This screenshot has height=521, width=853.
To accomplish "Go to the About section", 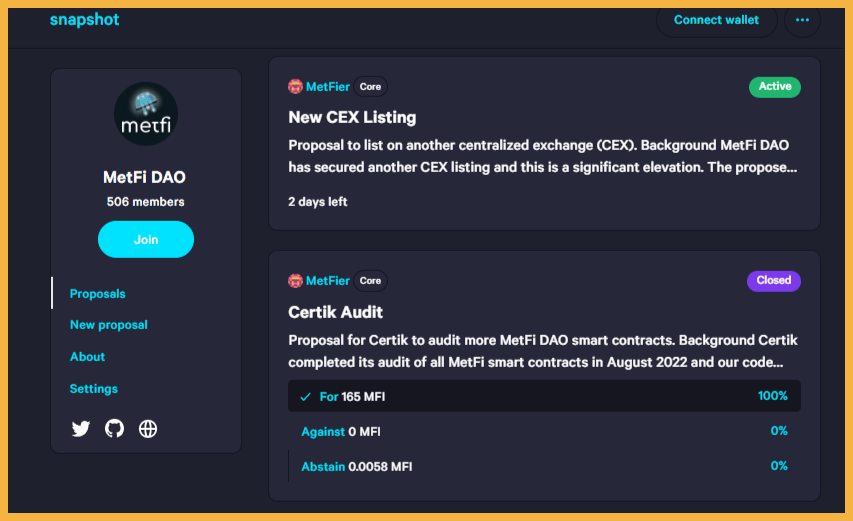I will coord(87,357).
